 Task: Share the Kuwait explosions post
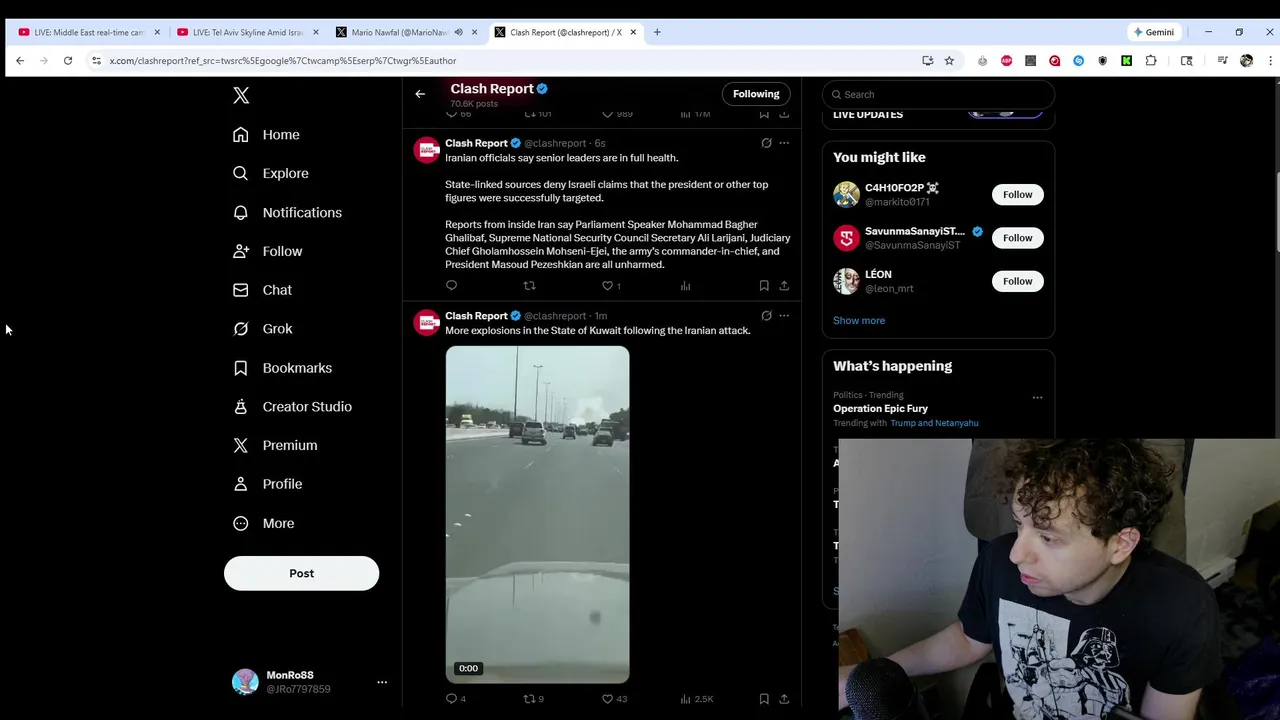click(784, 699)
